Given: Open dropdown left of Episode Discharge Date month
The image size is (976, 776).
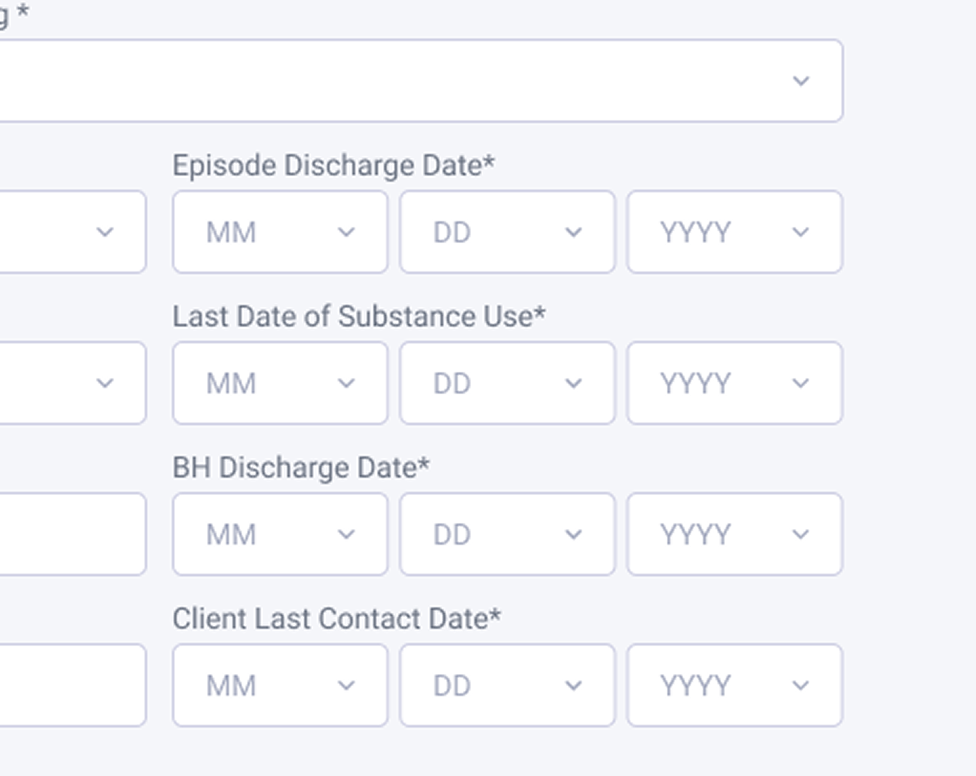Looking at the screenshot, I should tap(70, 232).
